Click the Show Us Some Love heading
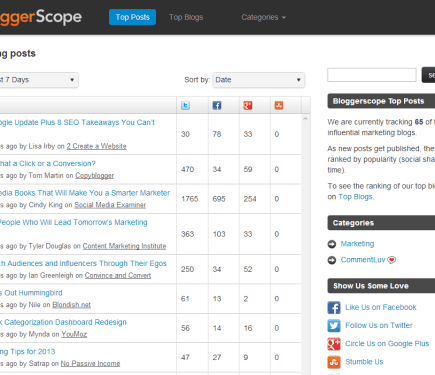 click(381, 286)
